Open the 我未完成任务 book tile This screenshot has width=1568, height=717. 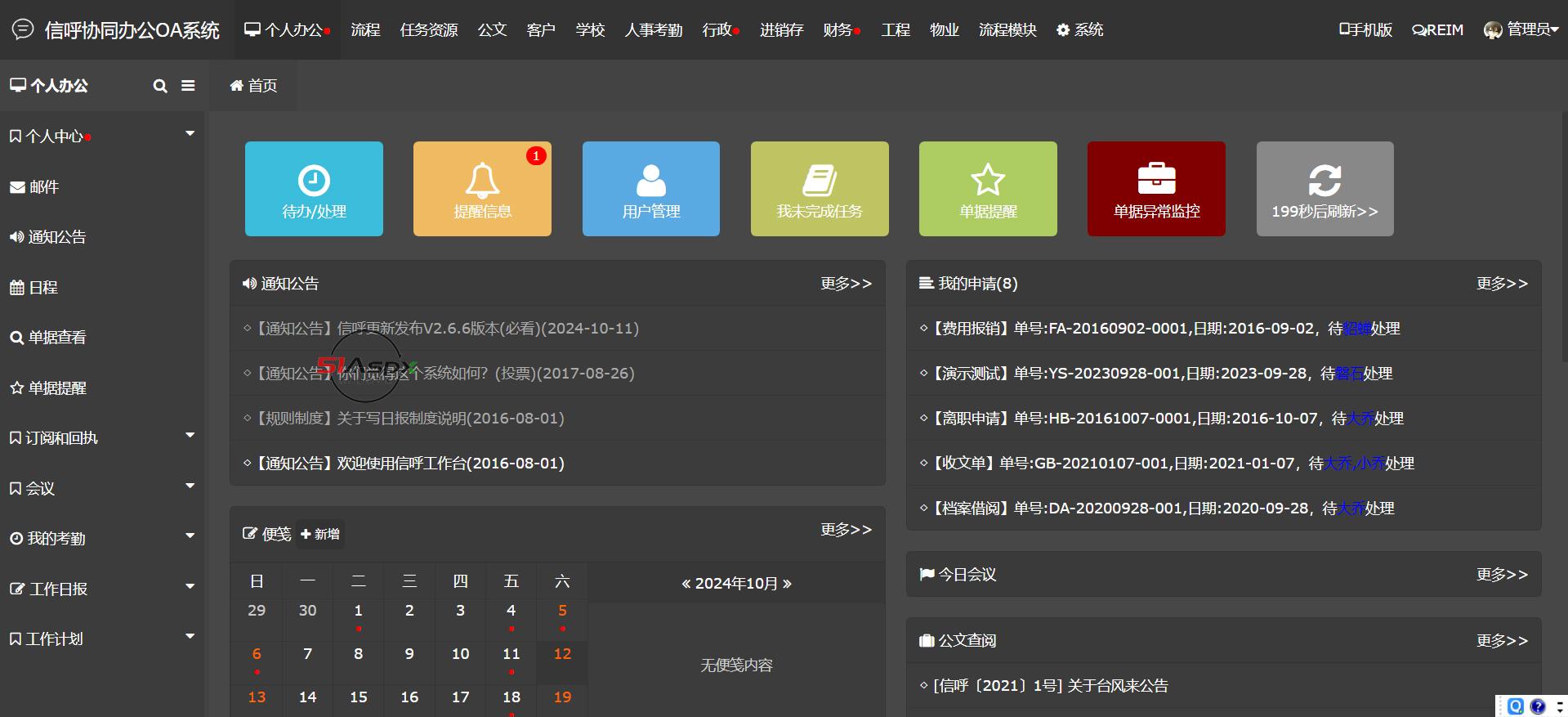(820, 189)
